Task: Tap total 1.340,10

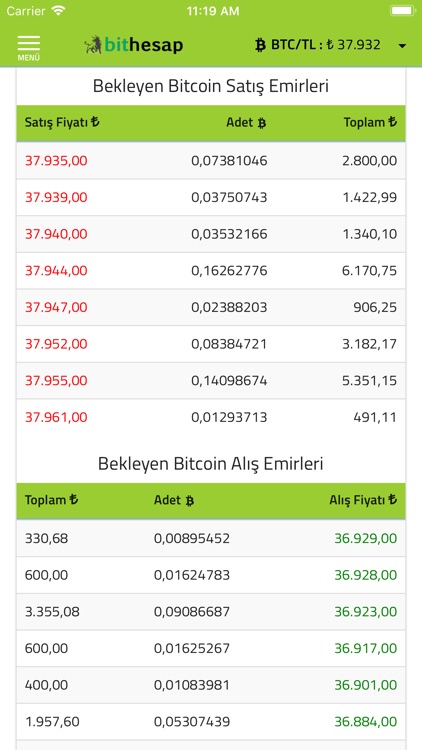Action: pos(369,234)
